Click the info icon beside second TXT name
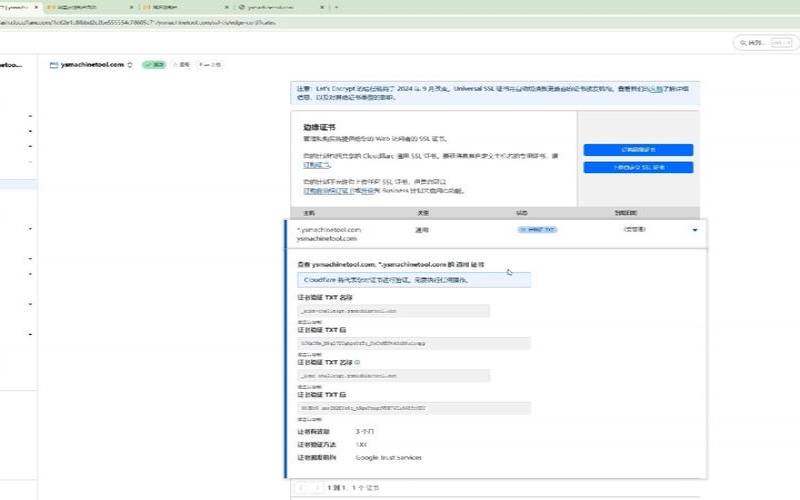Viewport: 800px width, 500px height. click(358, 362)
